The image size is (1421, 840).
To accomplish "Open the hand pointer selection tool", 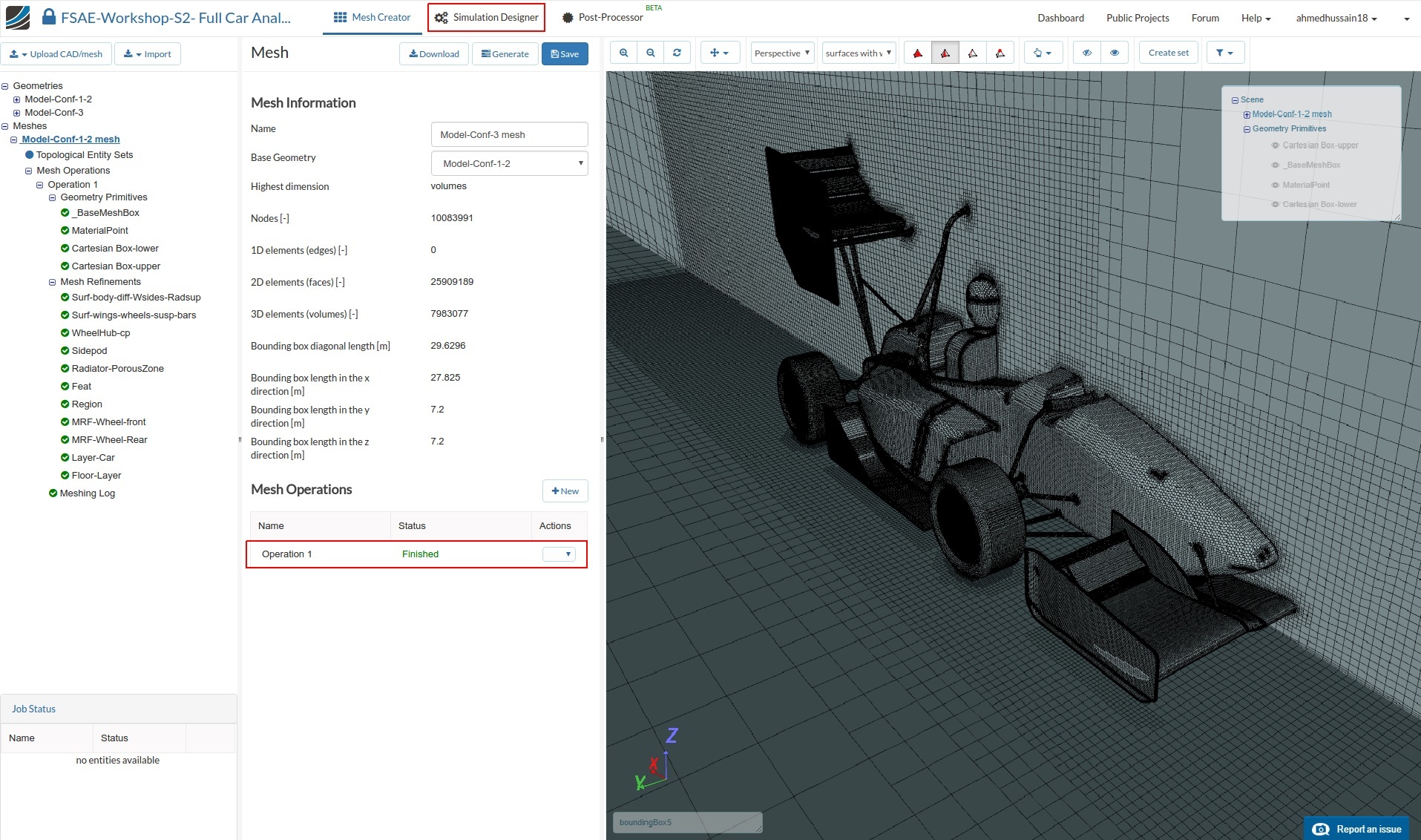I will pyautogui.click(x=1042, y=53).
